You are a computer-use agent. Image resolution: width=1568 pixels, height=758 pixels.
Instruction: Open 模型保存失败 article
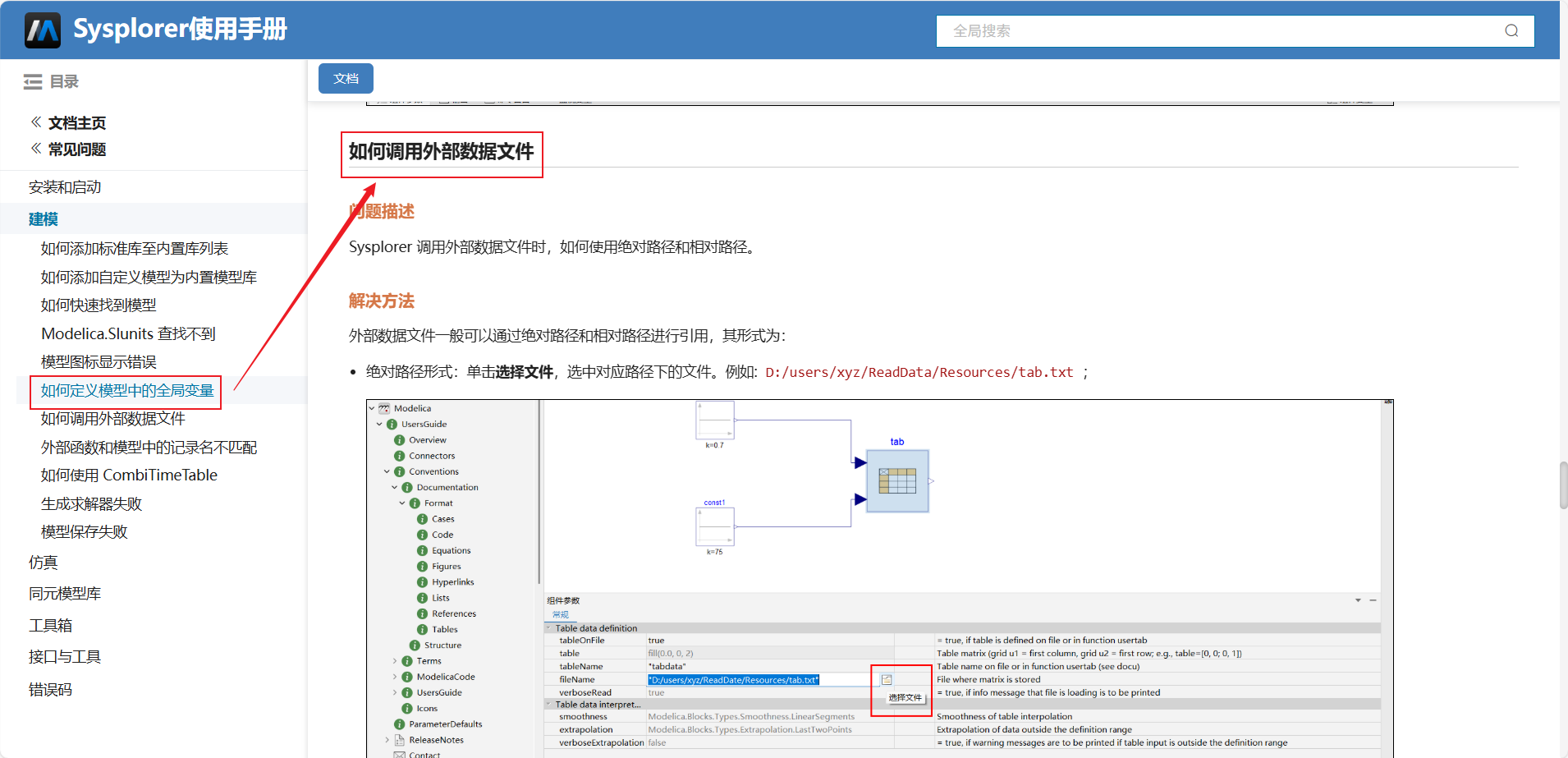[x=85, y=532]
